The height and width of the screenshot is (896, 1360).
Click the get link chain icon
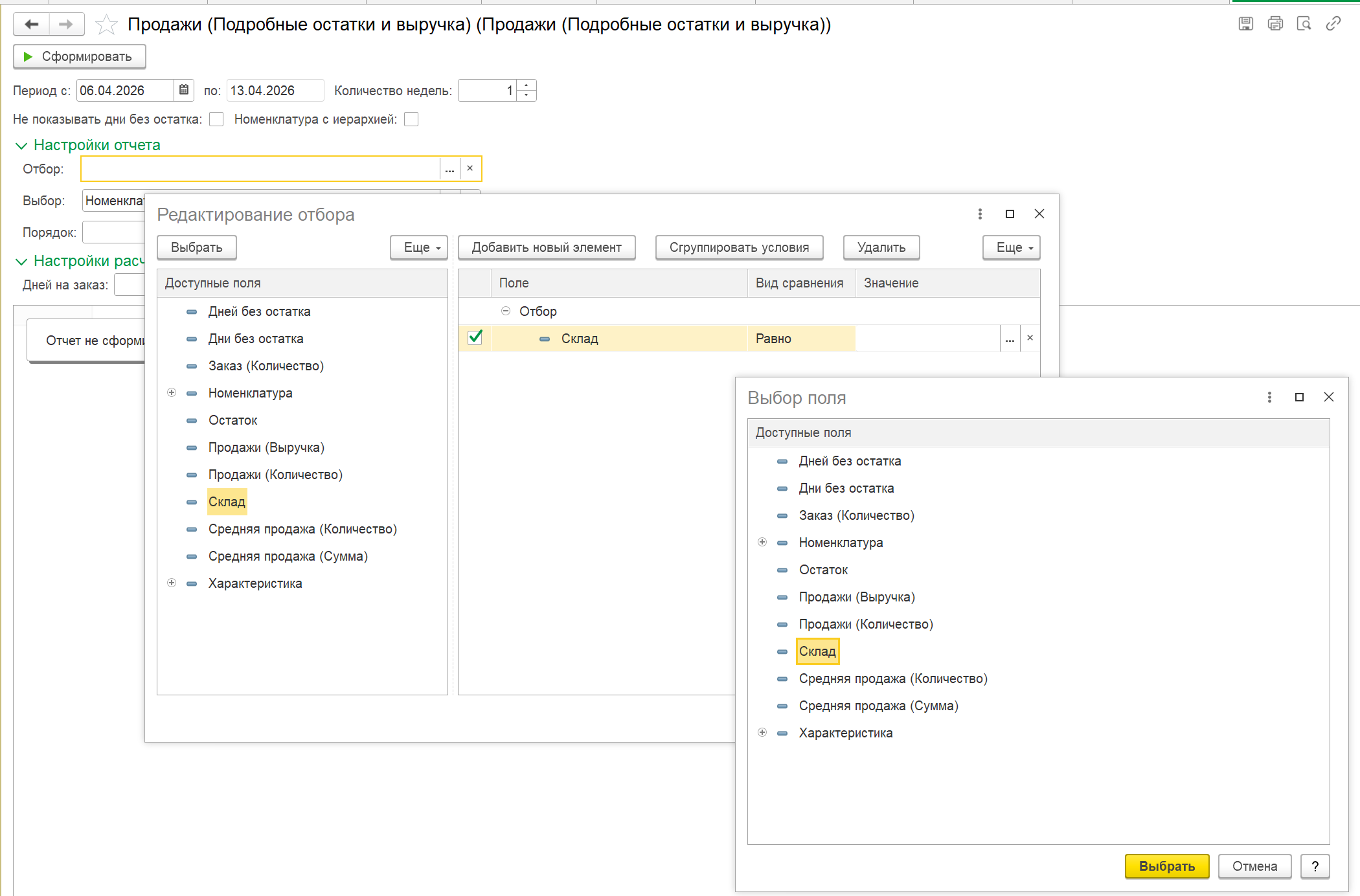click(1333, 24)
